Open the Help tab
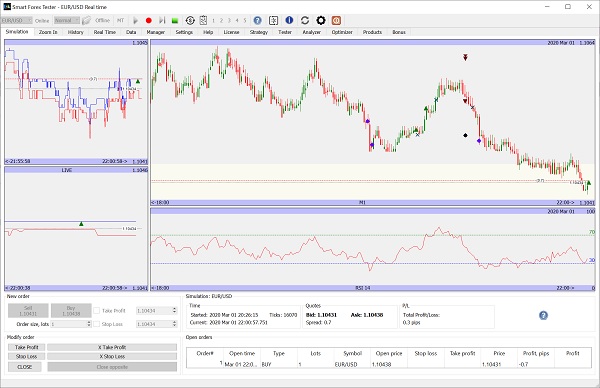 [208, 32]
